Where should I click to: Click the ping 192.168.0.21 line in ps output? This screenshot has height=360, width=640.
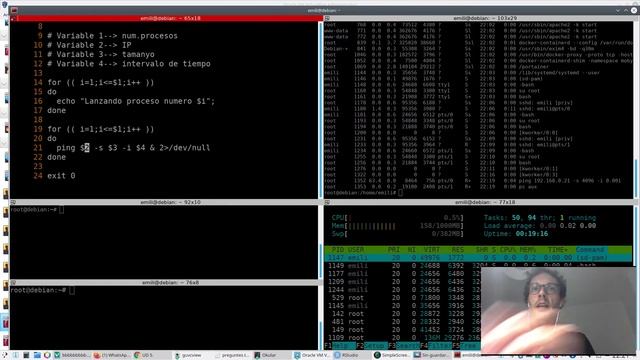(473, 180)
